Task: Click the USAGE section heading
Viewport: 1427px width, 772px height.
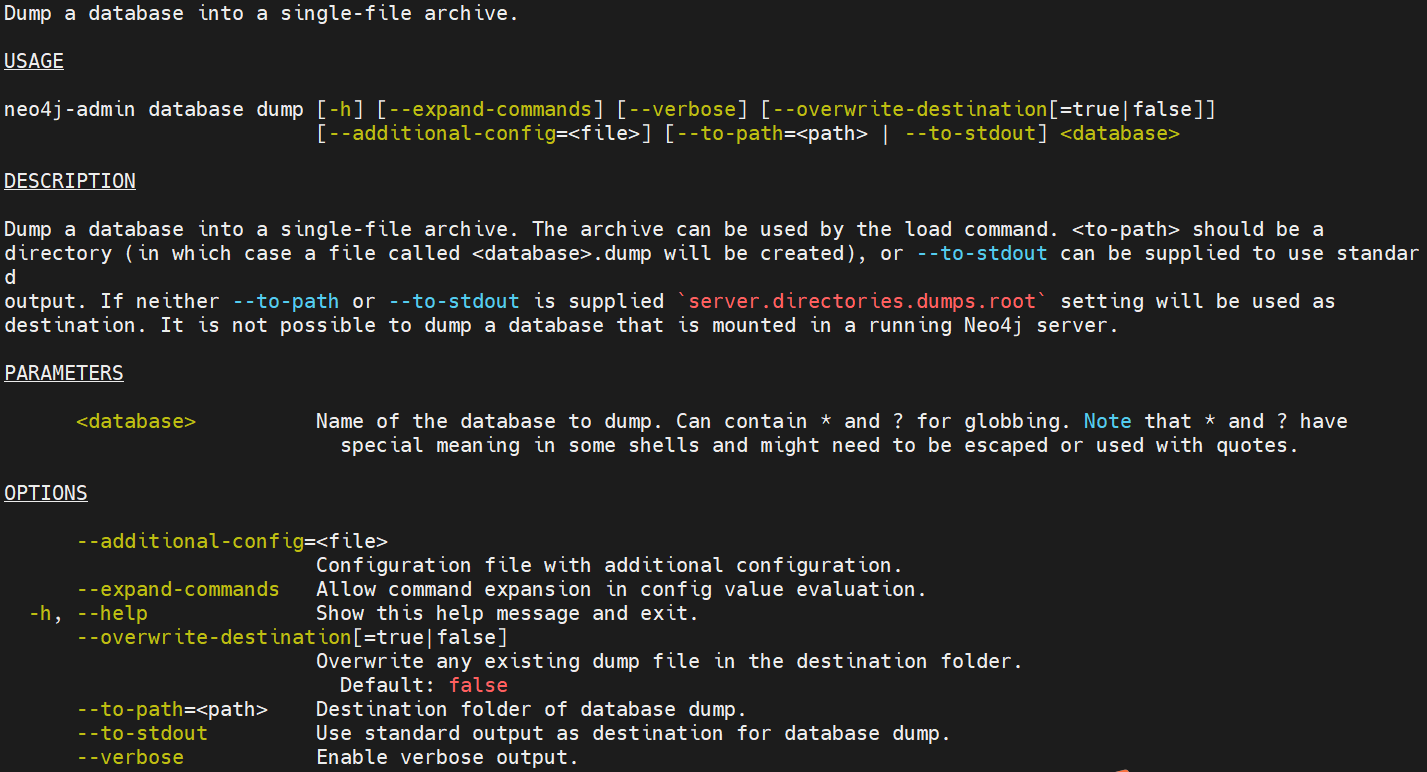Action: 34,61
